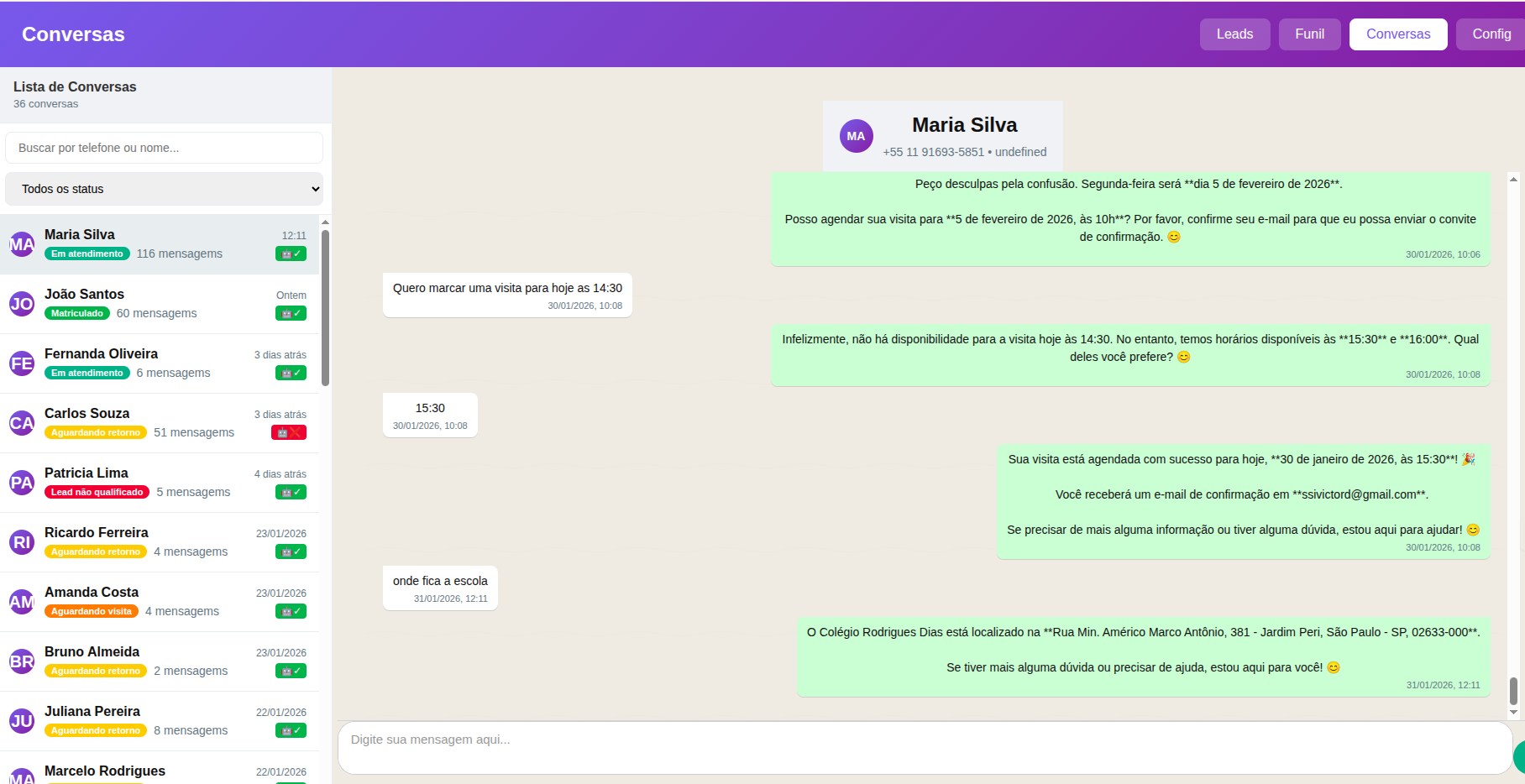The width and height of the screenshot is (1525, 784).
Task: Open the 'Todos os status' filter dropdown
Action: pos(164,189)
